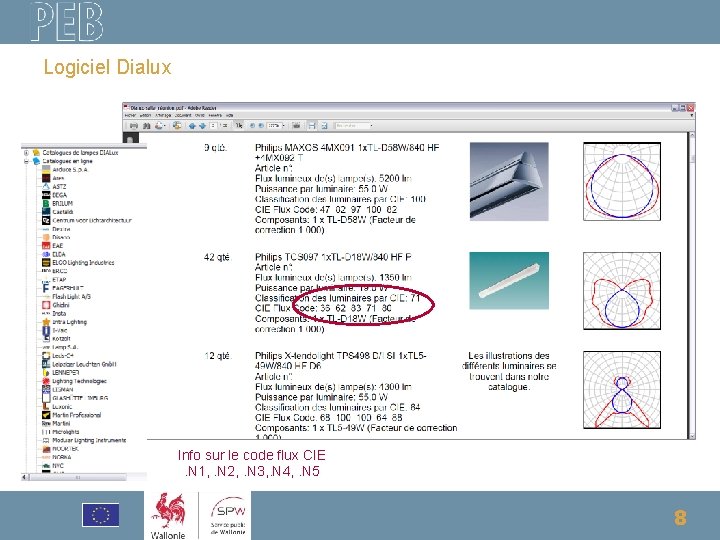Image resolution: width=720 pixels, height=540 pixels.
Task: Click the page number input field
Action: (213, 125)
